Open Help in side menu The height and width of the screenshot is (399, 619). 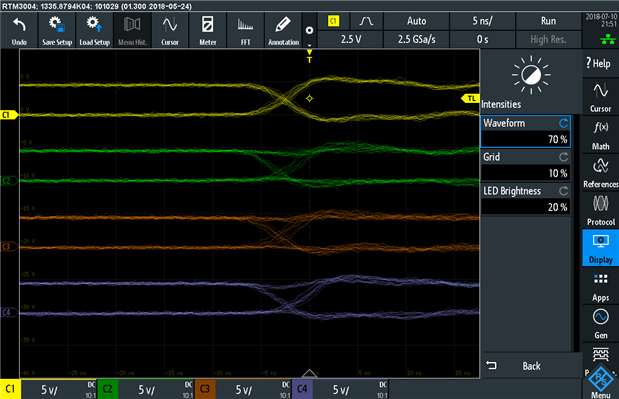click(600, 64)
